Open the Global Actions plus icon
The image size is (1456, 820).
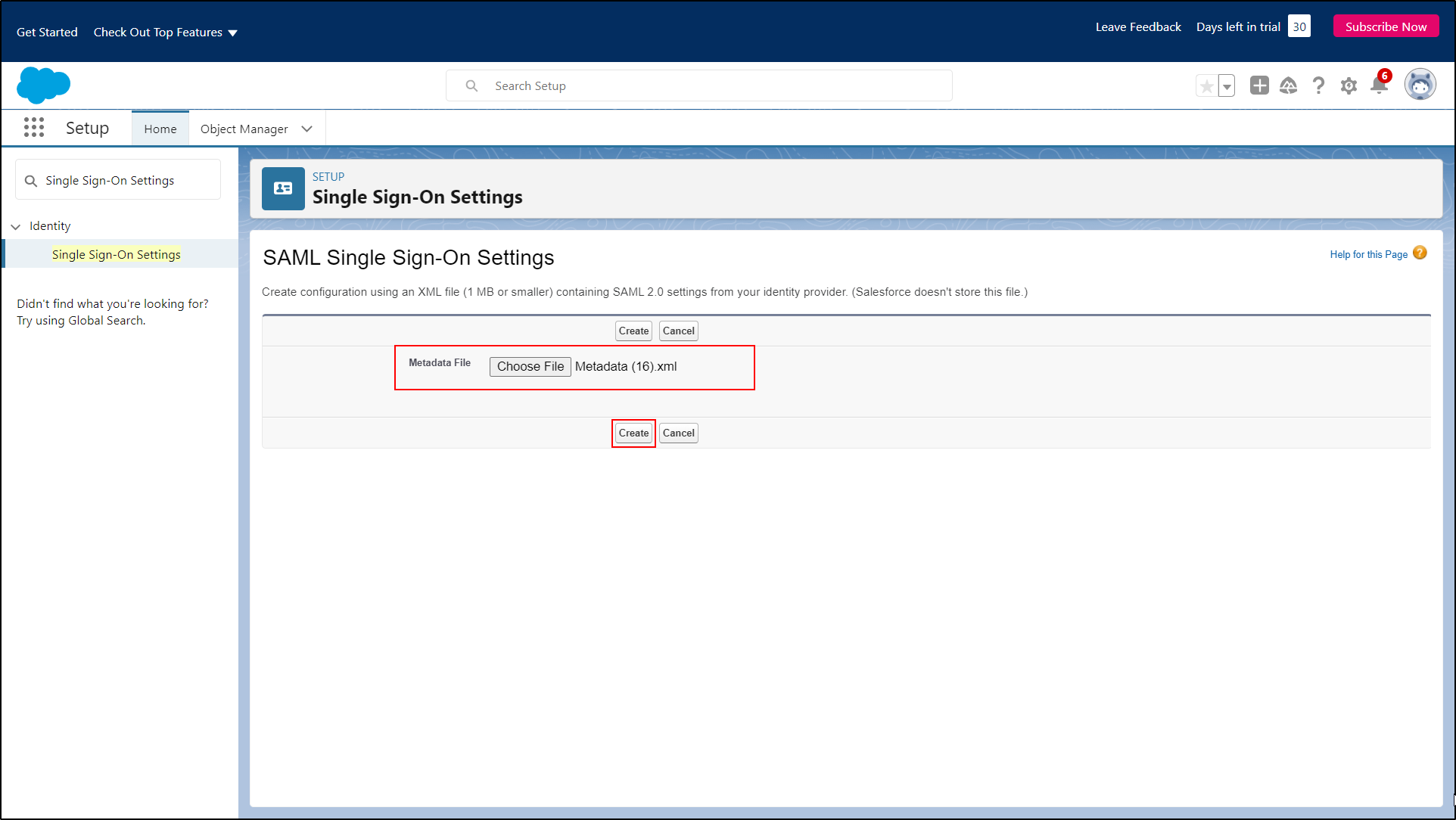1259,85
